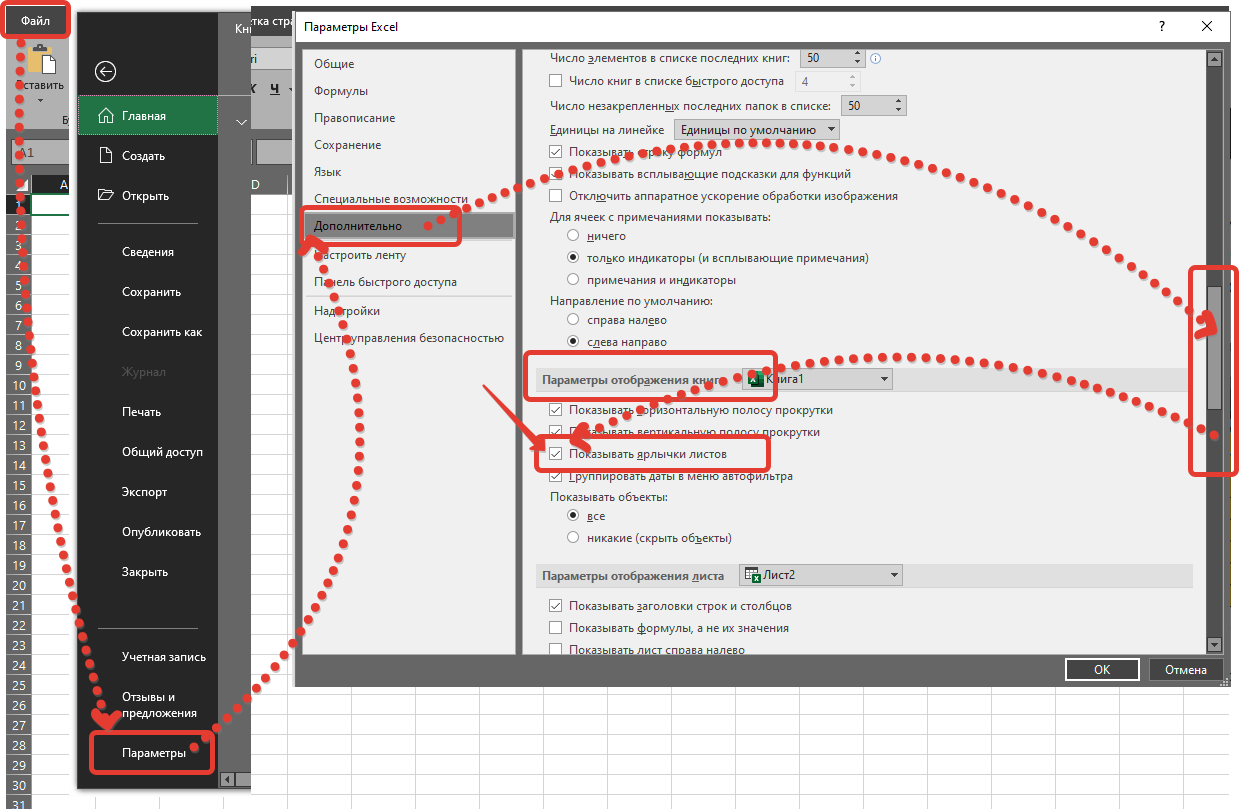The width and height of the screenshot is (1239, 809).
Task: Click the Файл ribbon tab
Action: pyautogui.click(x=35, y=20)
